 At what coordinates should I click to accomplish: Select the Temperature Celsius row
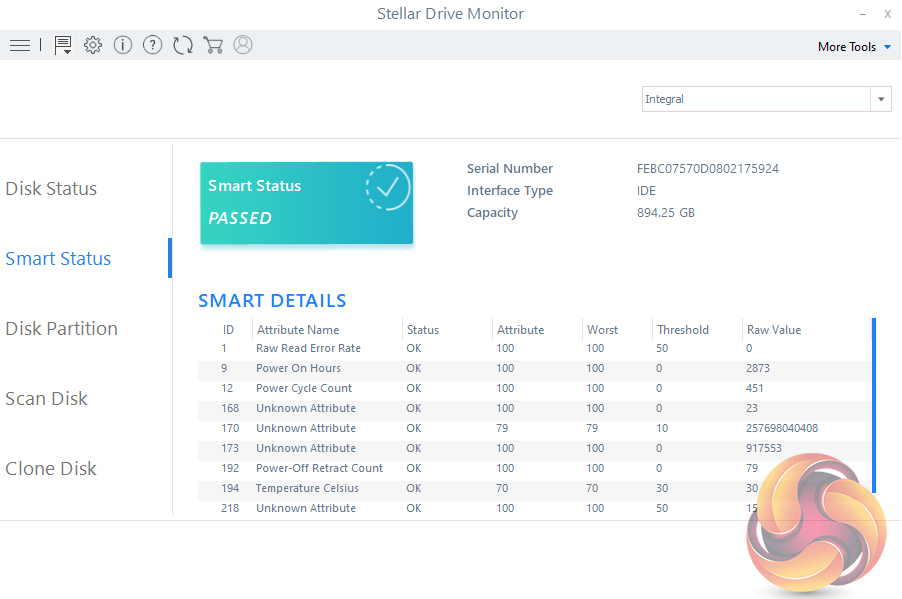point(307,489)
